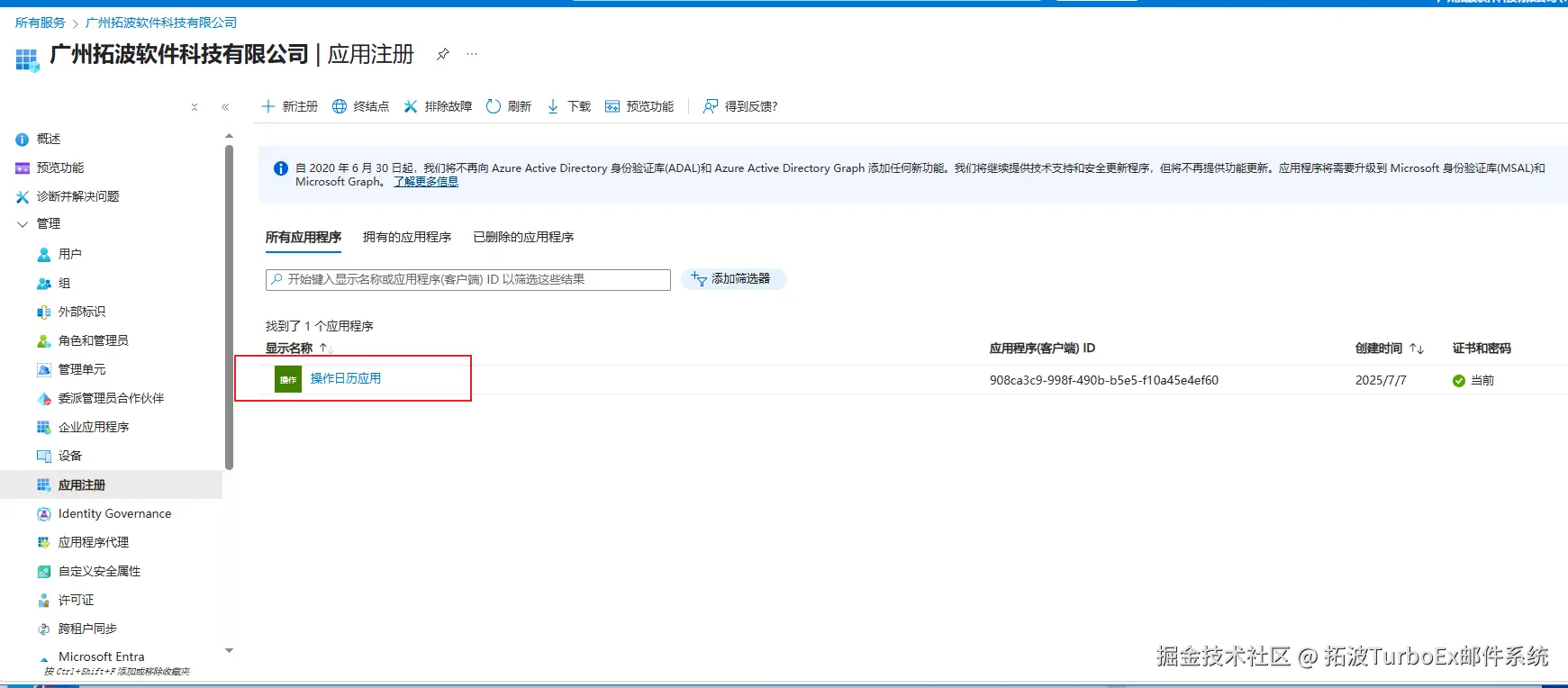Click the application ID 908ca3c9-998f-490b-b5e5-f10a45e4ef60
1568x688 pixels.
click(1104, 380)
